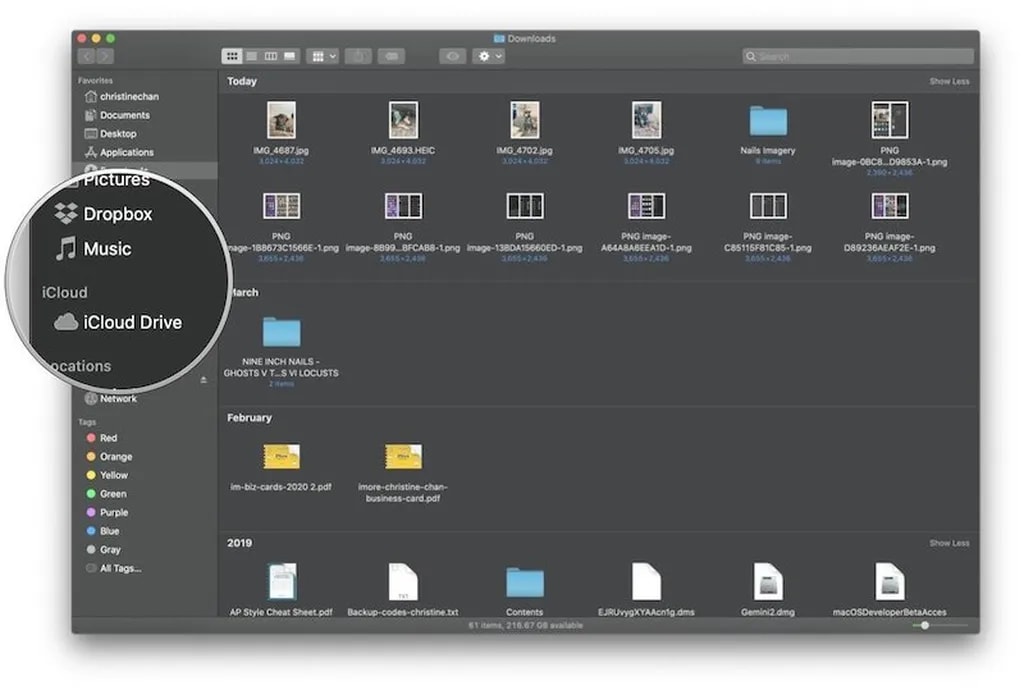
Task: Click the Quick Look eye icon
Action: point(453,57)
